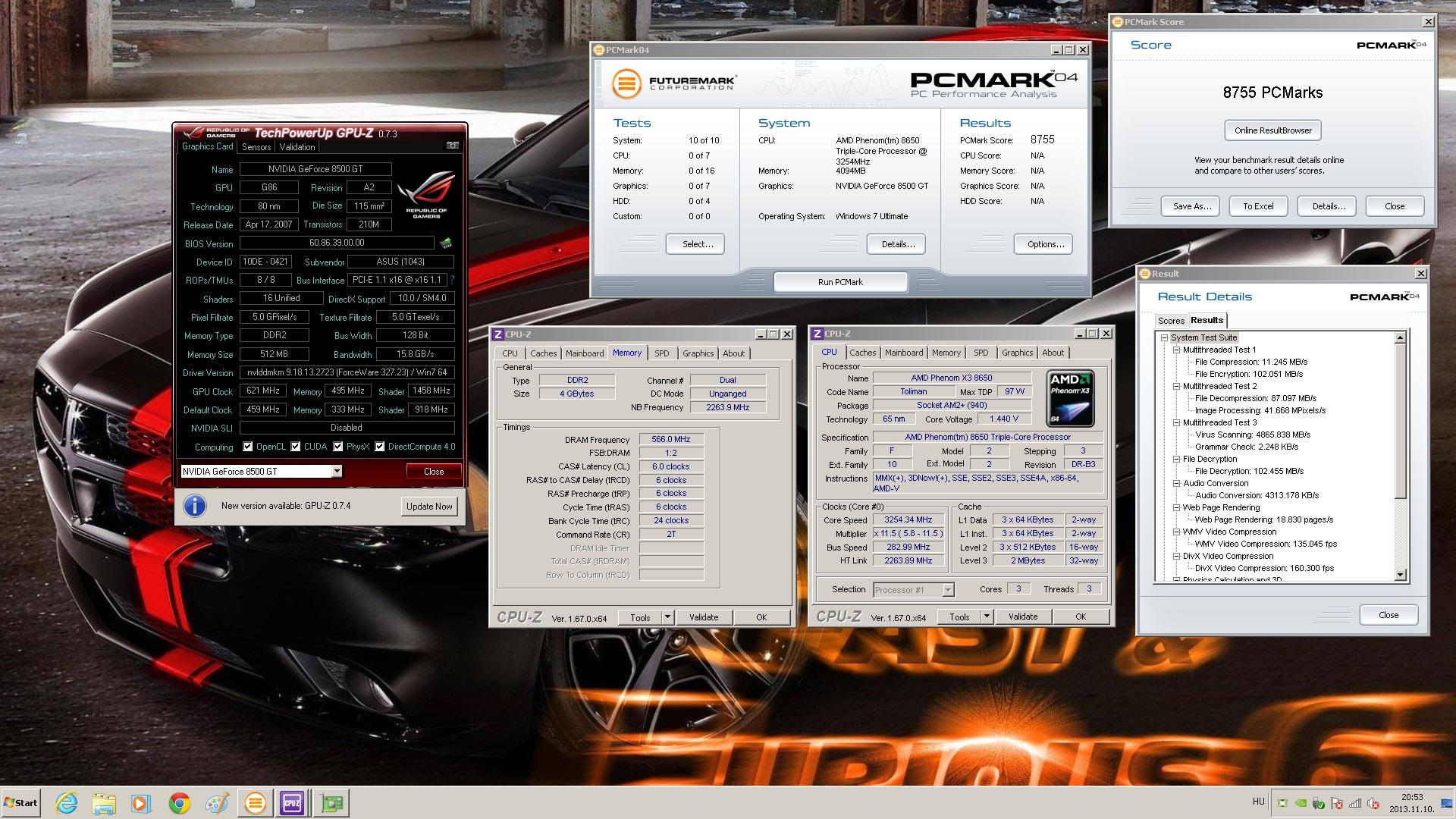
Task: Collapse the Audio Conversion tree node
Action: [1176, 483]
